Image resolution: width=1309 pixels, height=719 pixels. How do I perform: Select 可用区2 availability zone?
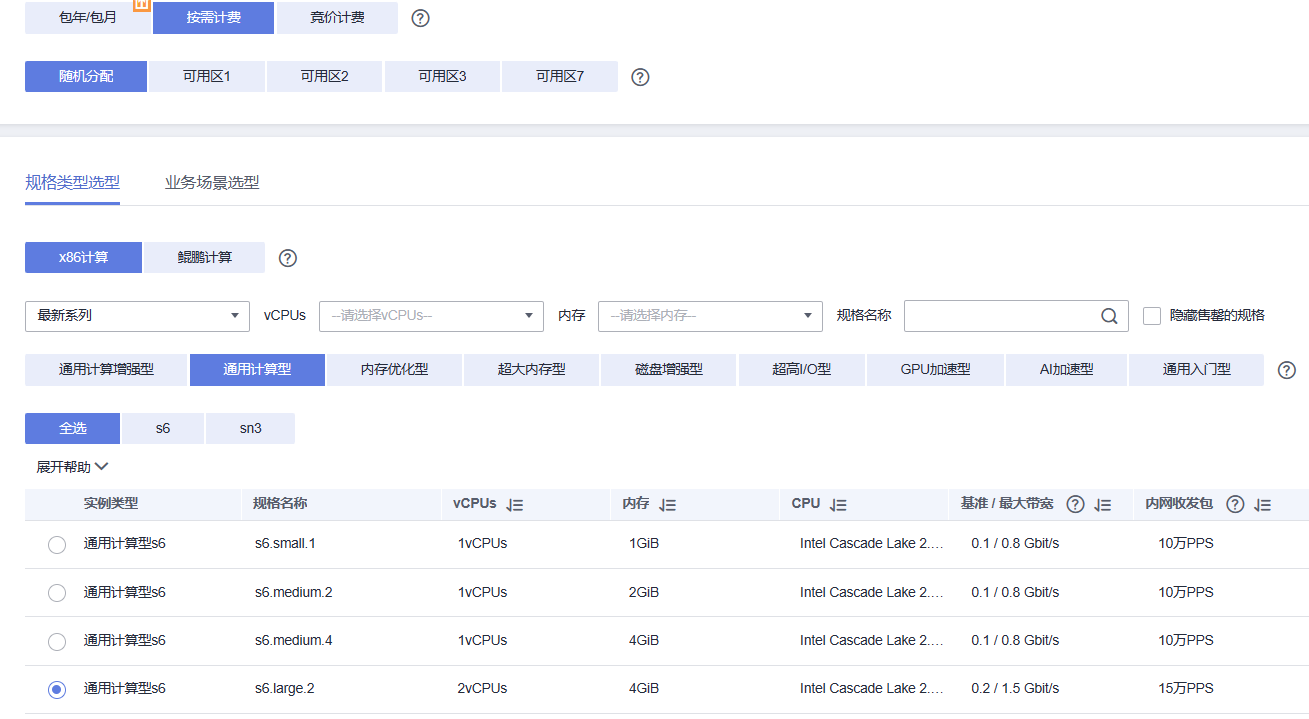coord(324,77)
